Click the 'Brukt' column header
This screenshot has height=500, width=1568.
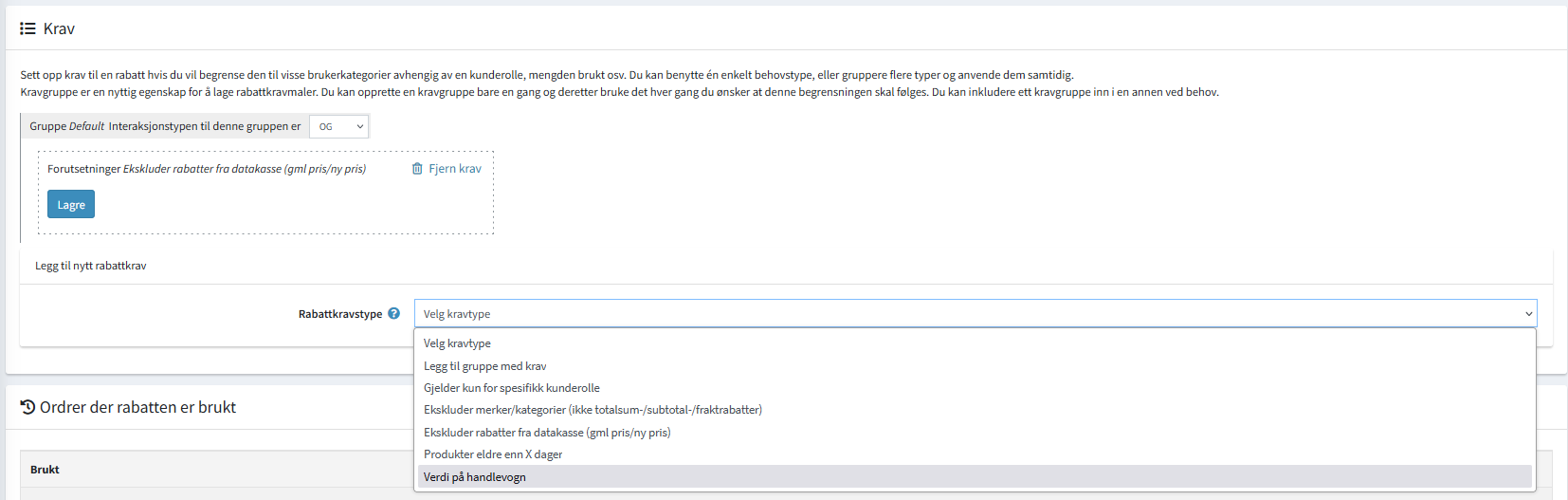45,470
